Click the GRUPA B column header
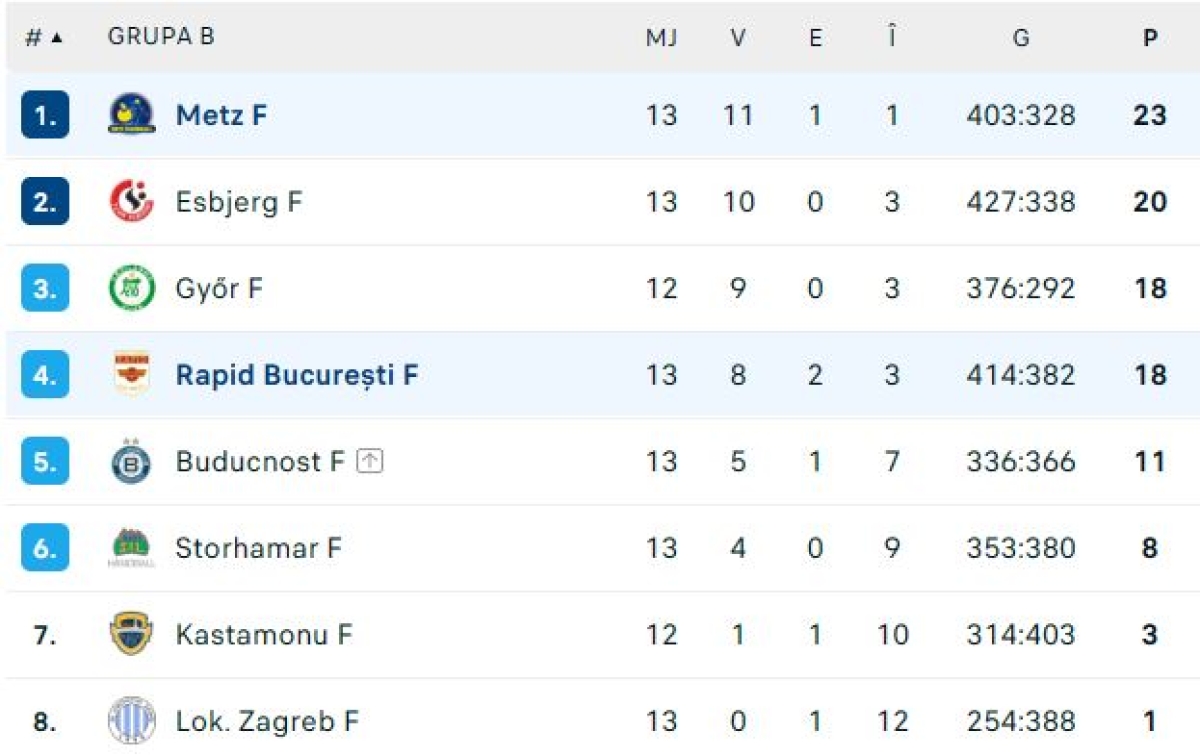Screen dimensions: 1200x756 click(x=161, y=37)
